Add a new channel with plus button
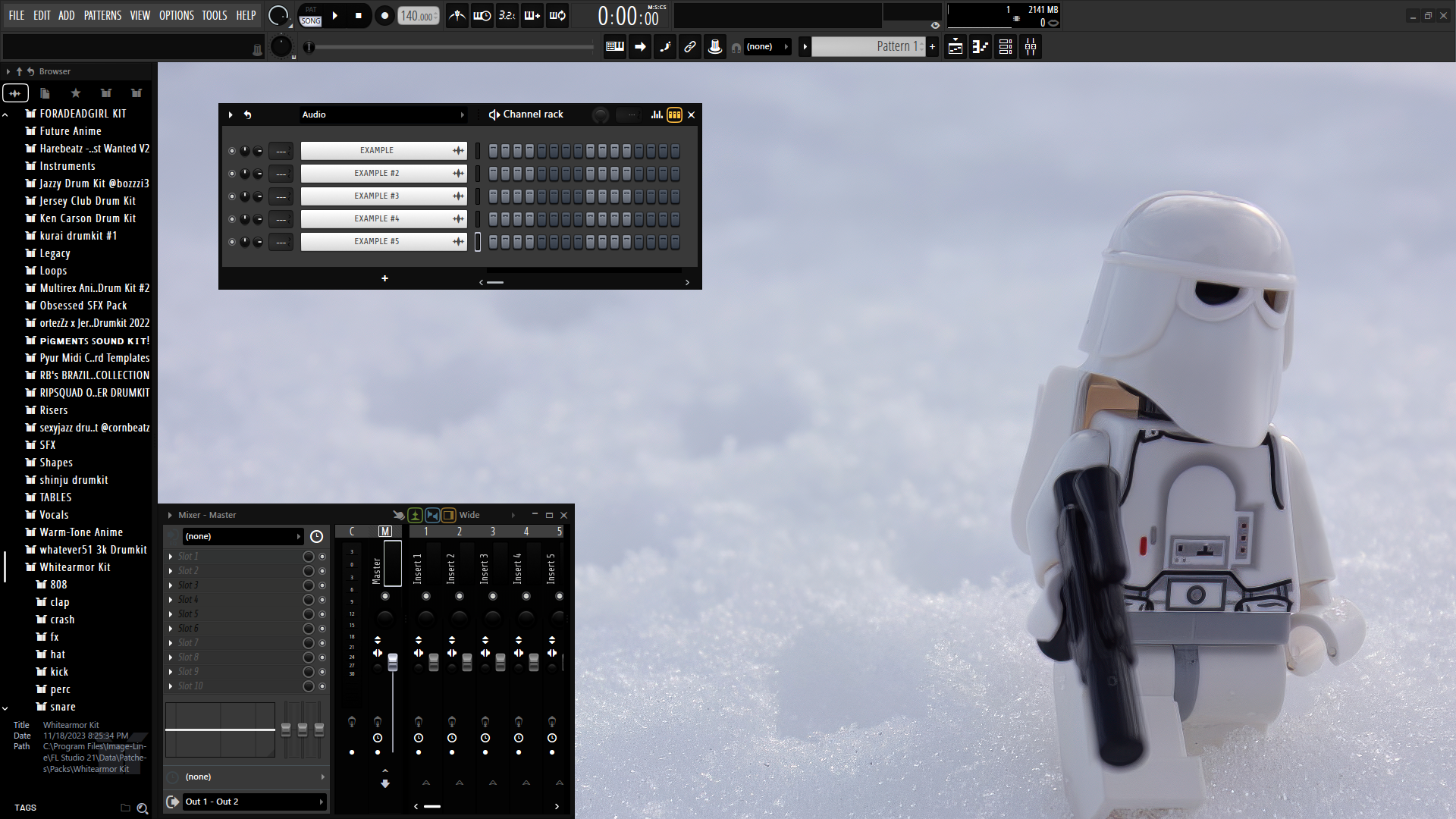Viewport: 1456px width, 819px height. (x=384, y=278)
